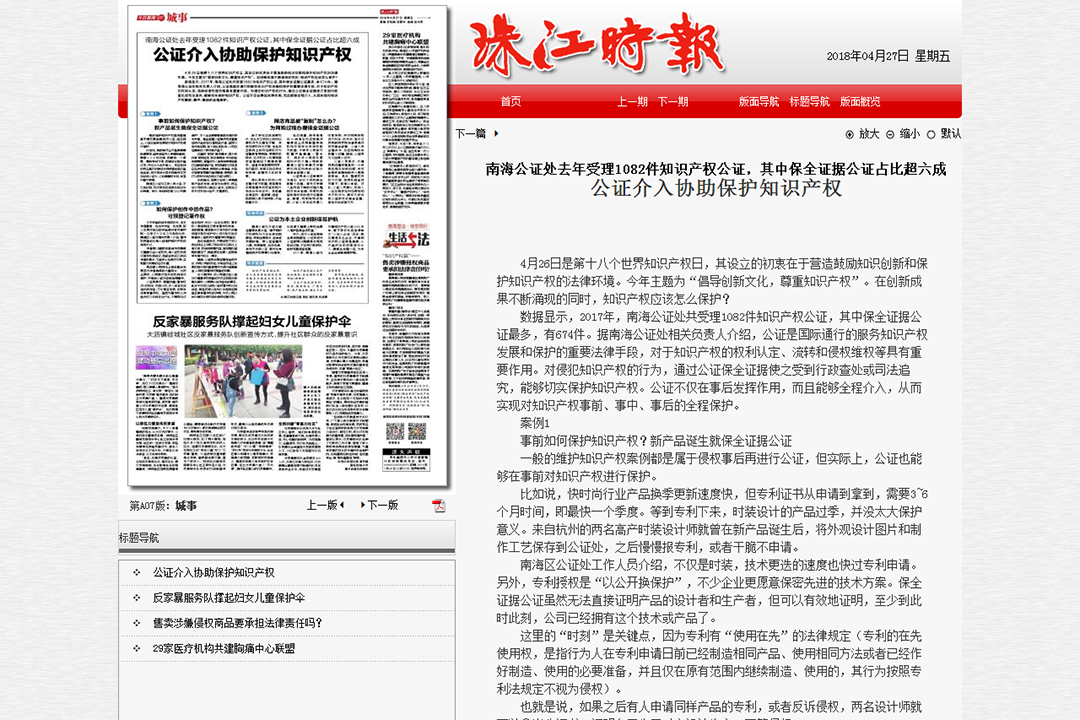Open the article 售卖涉嫌侵权商品要承担法律责任吗?
Image resolution: width=1080 pixels, height=720 pixels.
238,623
